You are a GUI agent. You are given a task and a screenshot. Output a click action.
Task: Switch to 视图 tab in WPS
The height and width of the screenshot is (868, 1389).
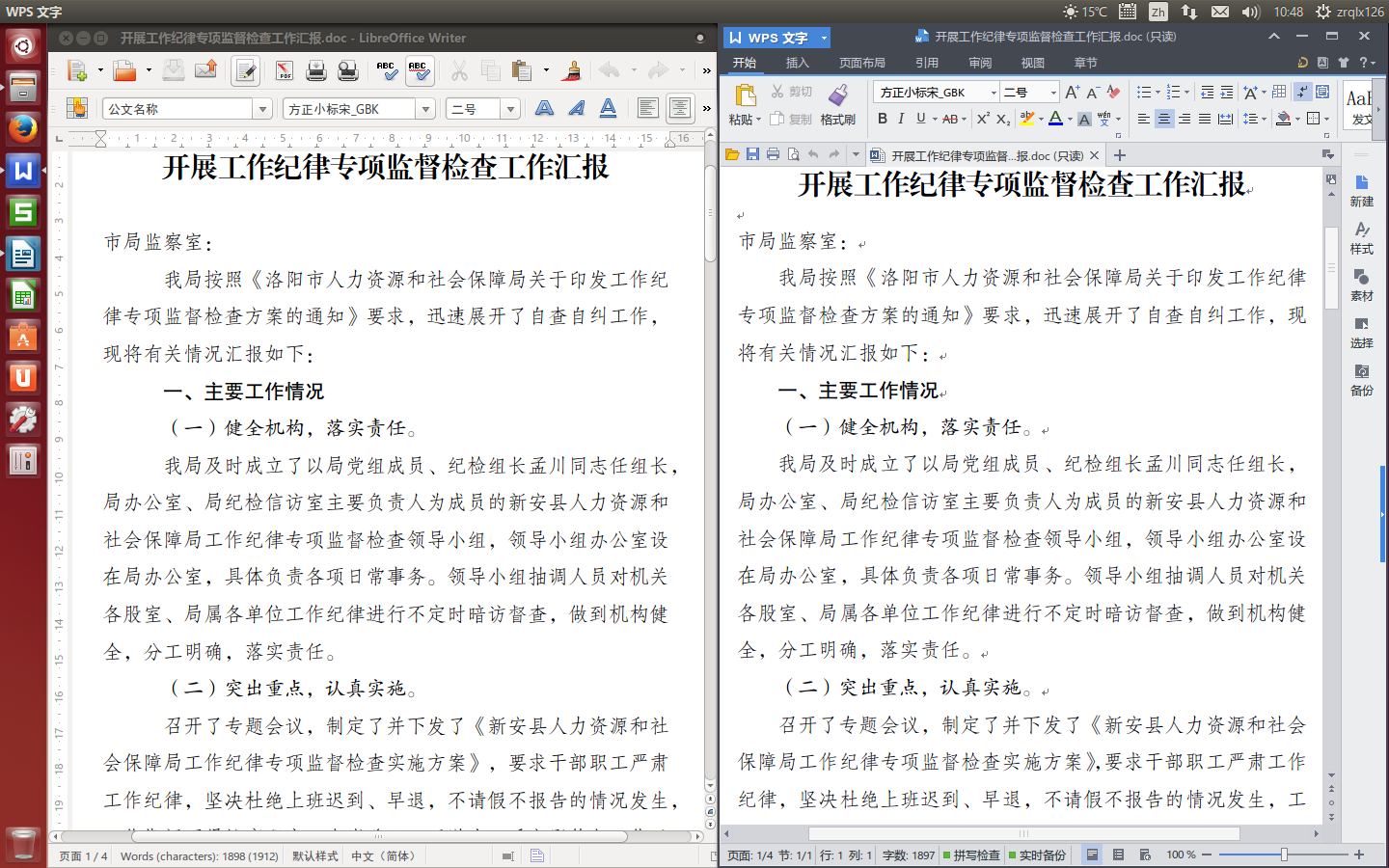point(1033,63)
